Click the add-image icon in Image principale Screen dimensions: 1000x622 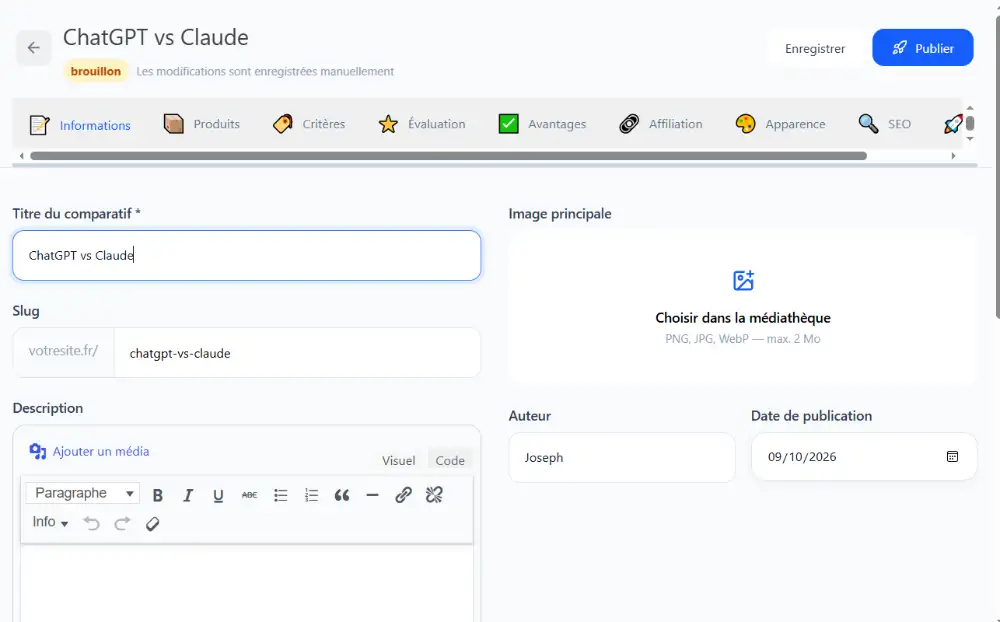[x=743, y=280]
